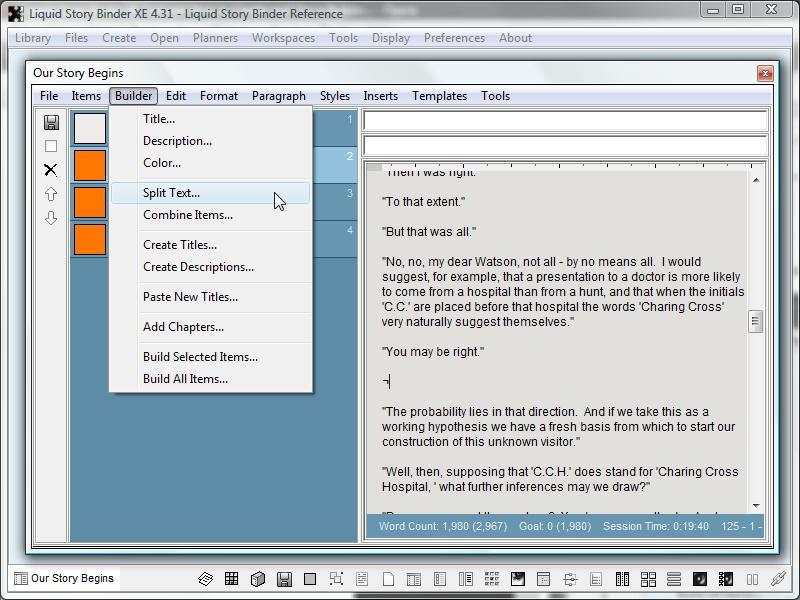Click the floppy disk icon in bottom toolbar
The width and height of the screenshot is (800, 600).
point(284,579)
